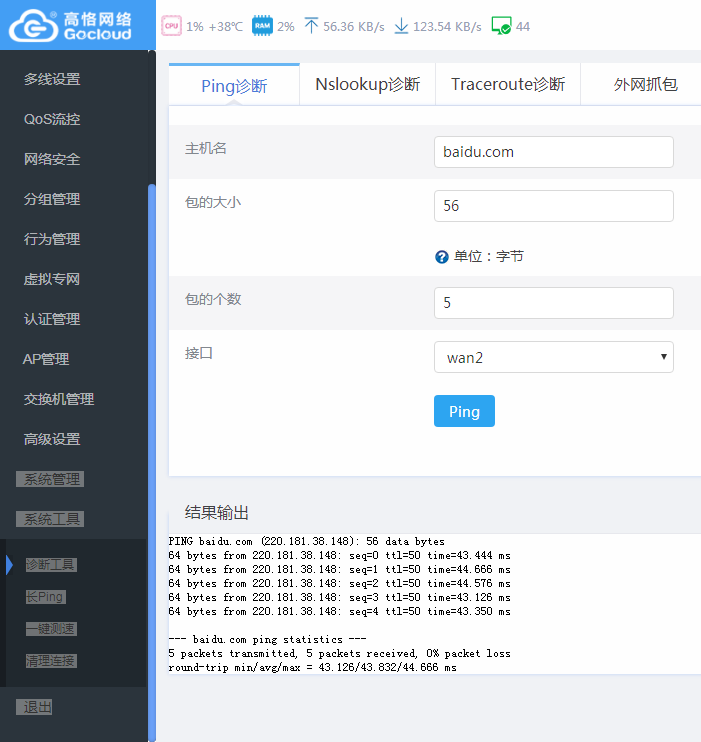Expand the 系统管理 sidebar section
The image size is (701, 742).
point(53,479)
